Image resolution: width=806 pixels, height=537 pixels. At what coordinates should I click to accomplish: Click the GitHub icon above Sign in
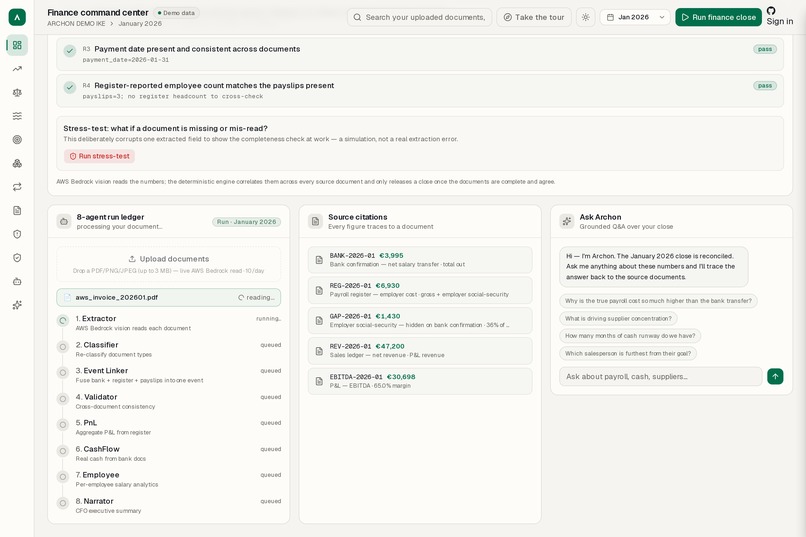[771, 11]
